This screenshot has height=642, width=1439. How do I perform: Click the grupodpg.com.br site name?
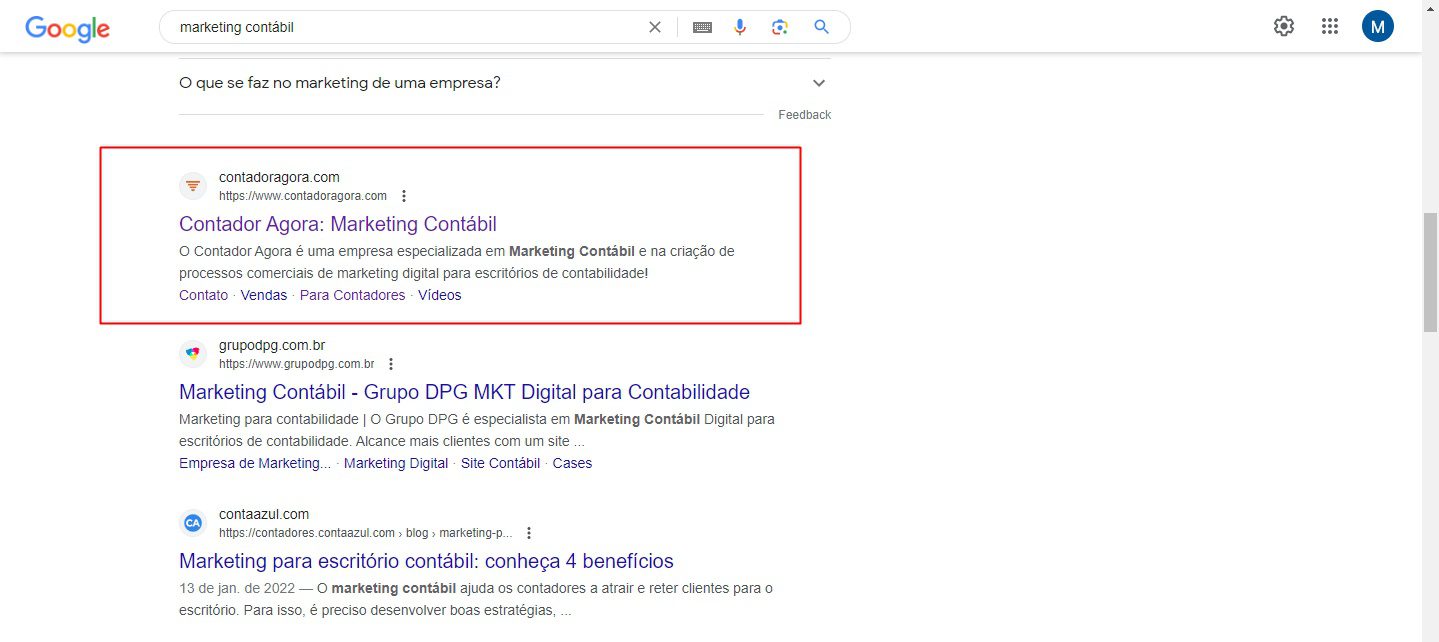point(272,345)
